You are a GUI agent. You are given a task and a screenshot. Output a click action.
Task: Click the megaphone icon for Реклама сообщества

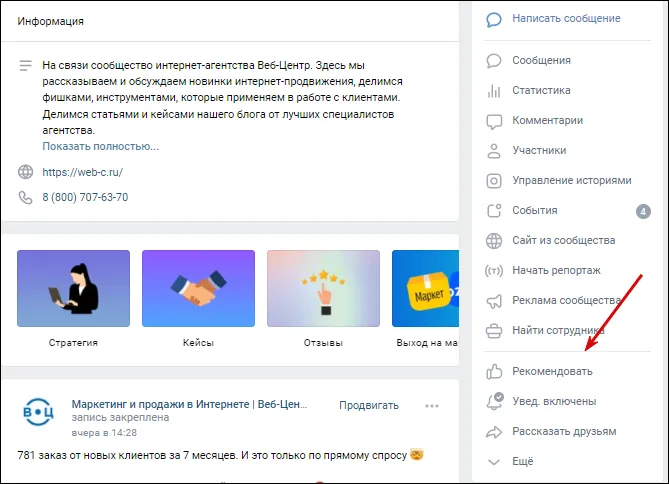(x=494, y=301)
